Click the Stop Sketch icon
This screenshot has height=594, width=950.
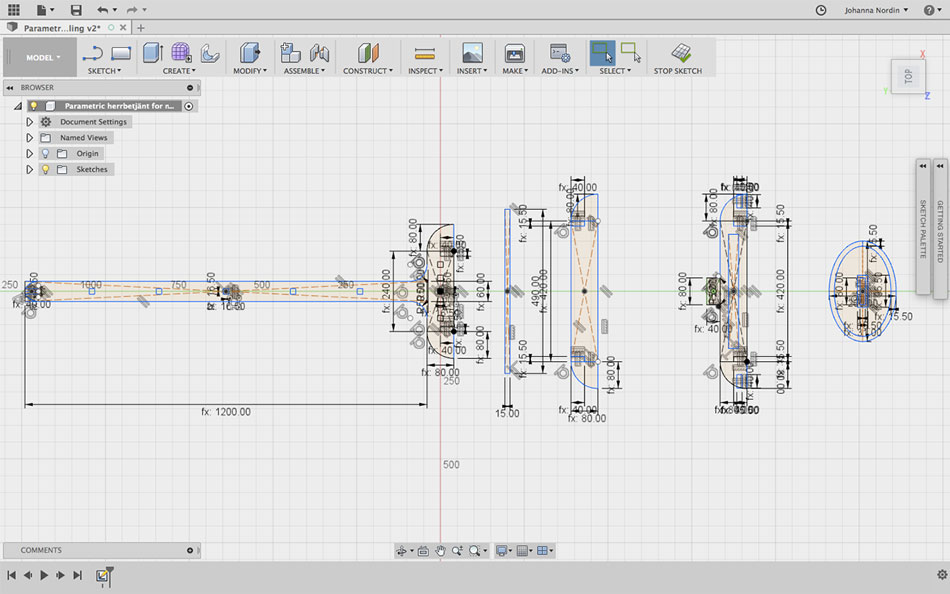tap(680, 53)
